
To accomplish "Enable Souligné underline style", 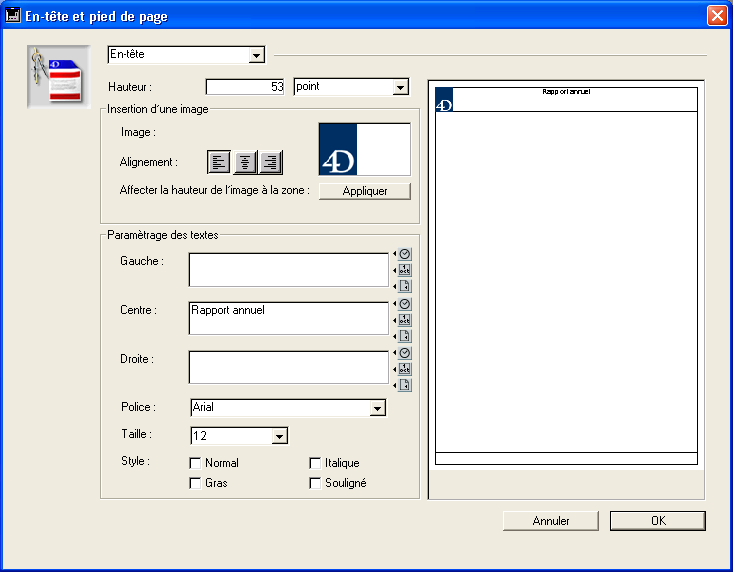I will (x=316, y=483).
